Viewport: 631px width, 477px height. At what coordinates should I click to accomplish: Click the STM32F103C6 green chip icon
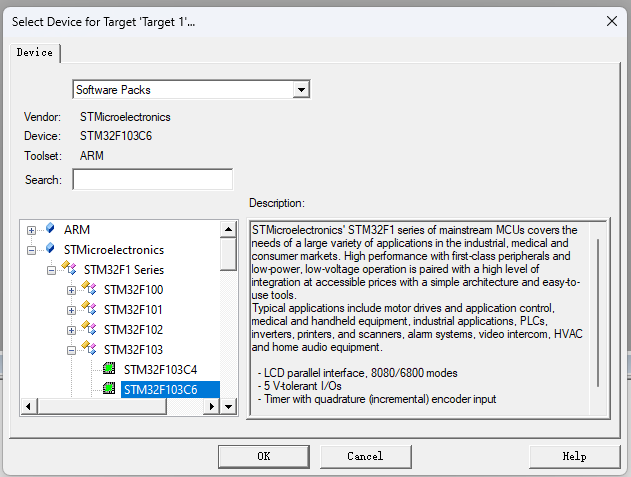point(109,390)
